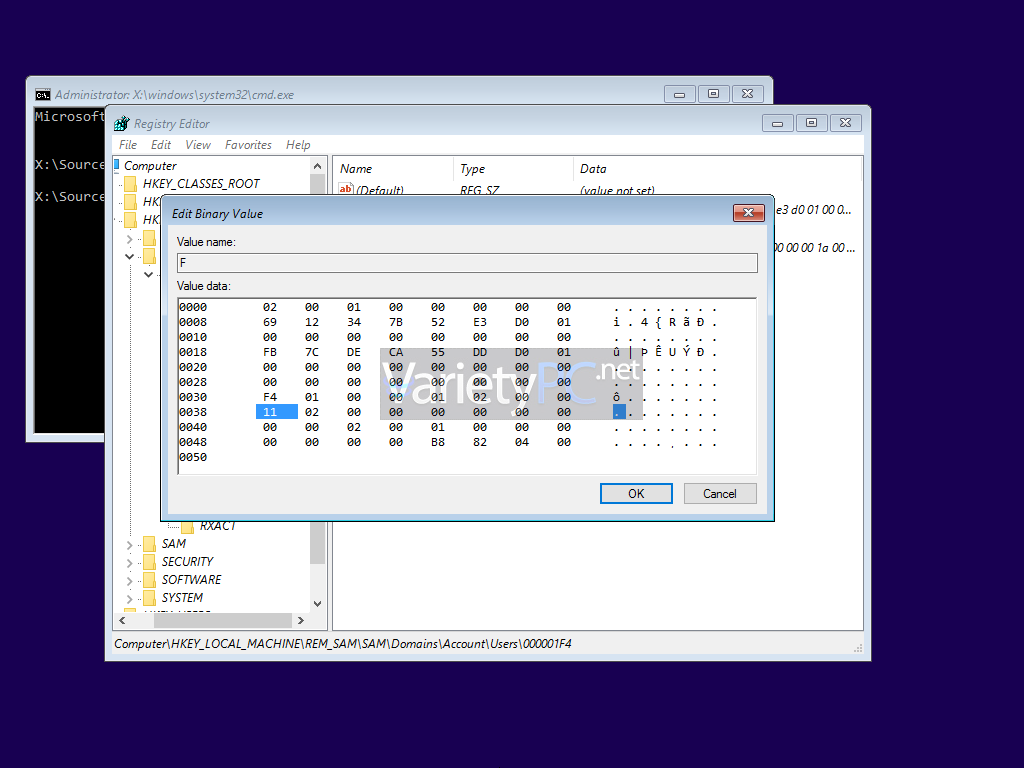Click the HKEY_CLASSES_ROOT folder icon
1024x768 pixels.
click(x=131, y=184)
